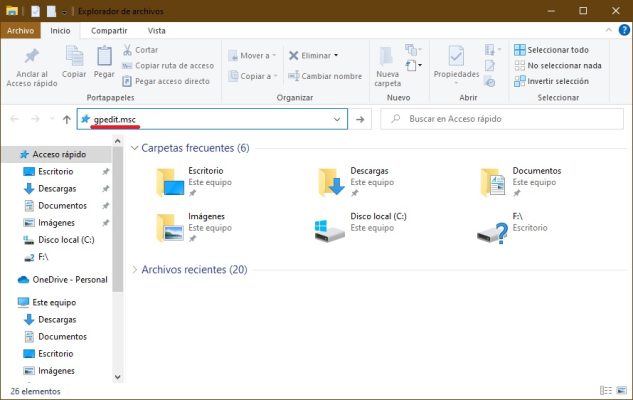
Task: Open the pinned Escritorio under Acceso rápido
Action: (56, 172)
